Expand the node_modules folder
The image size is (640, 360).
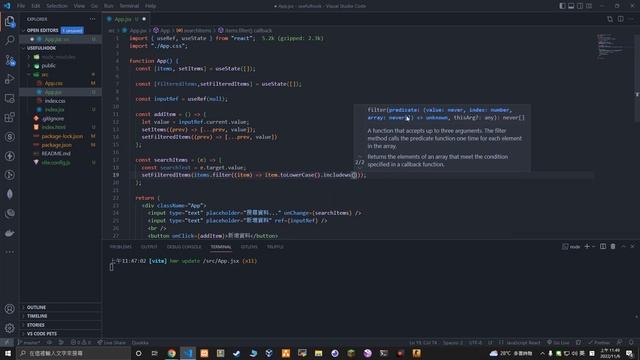(x=59, y=57)
